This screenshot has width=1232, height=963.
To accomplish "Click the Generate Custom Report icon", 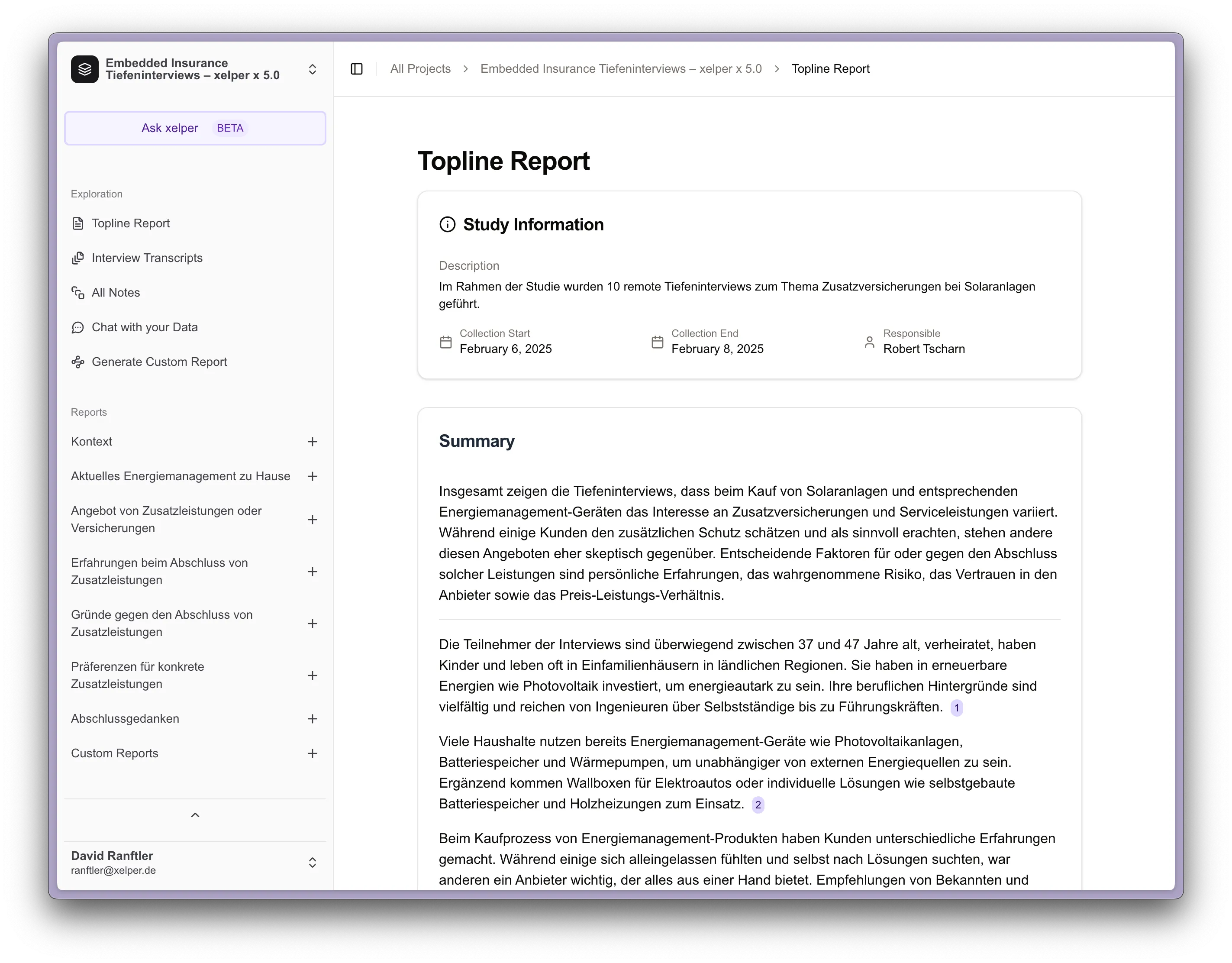I will pos(79,362).
